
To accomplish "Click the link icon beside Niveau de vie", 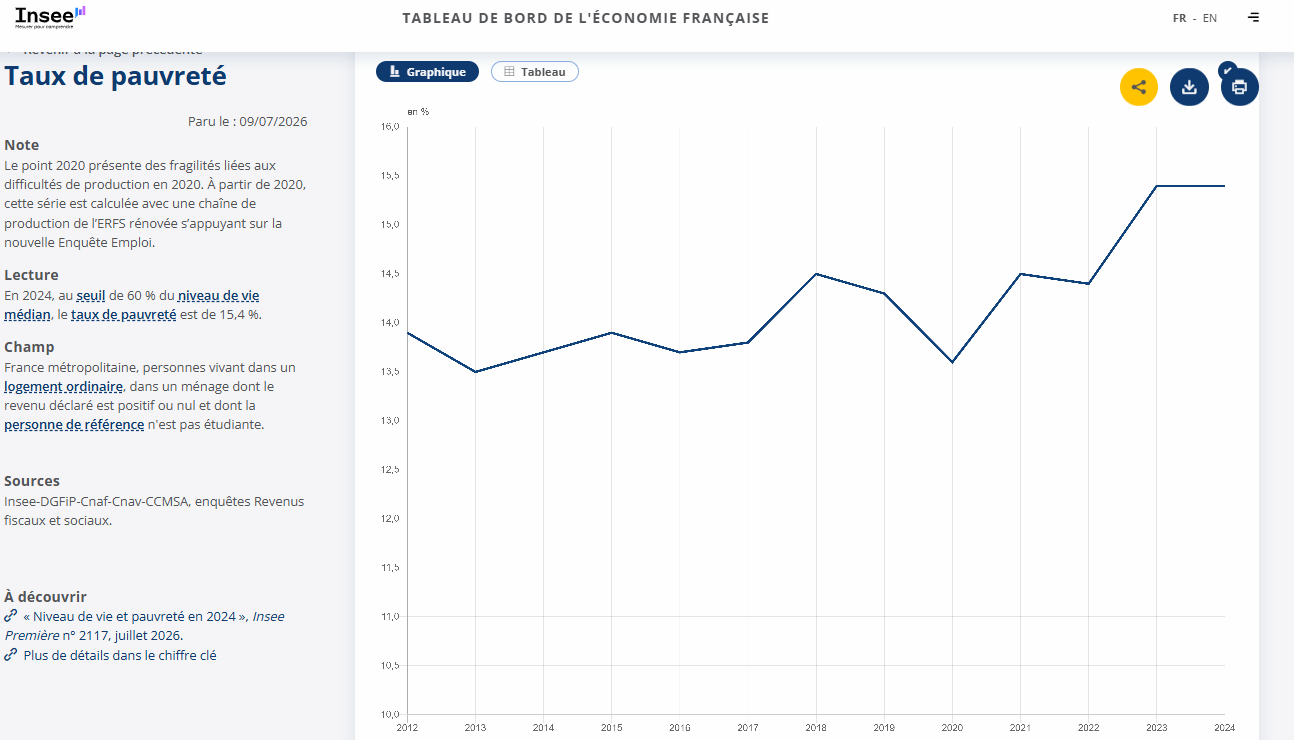I will [x=11, y=616].
